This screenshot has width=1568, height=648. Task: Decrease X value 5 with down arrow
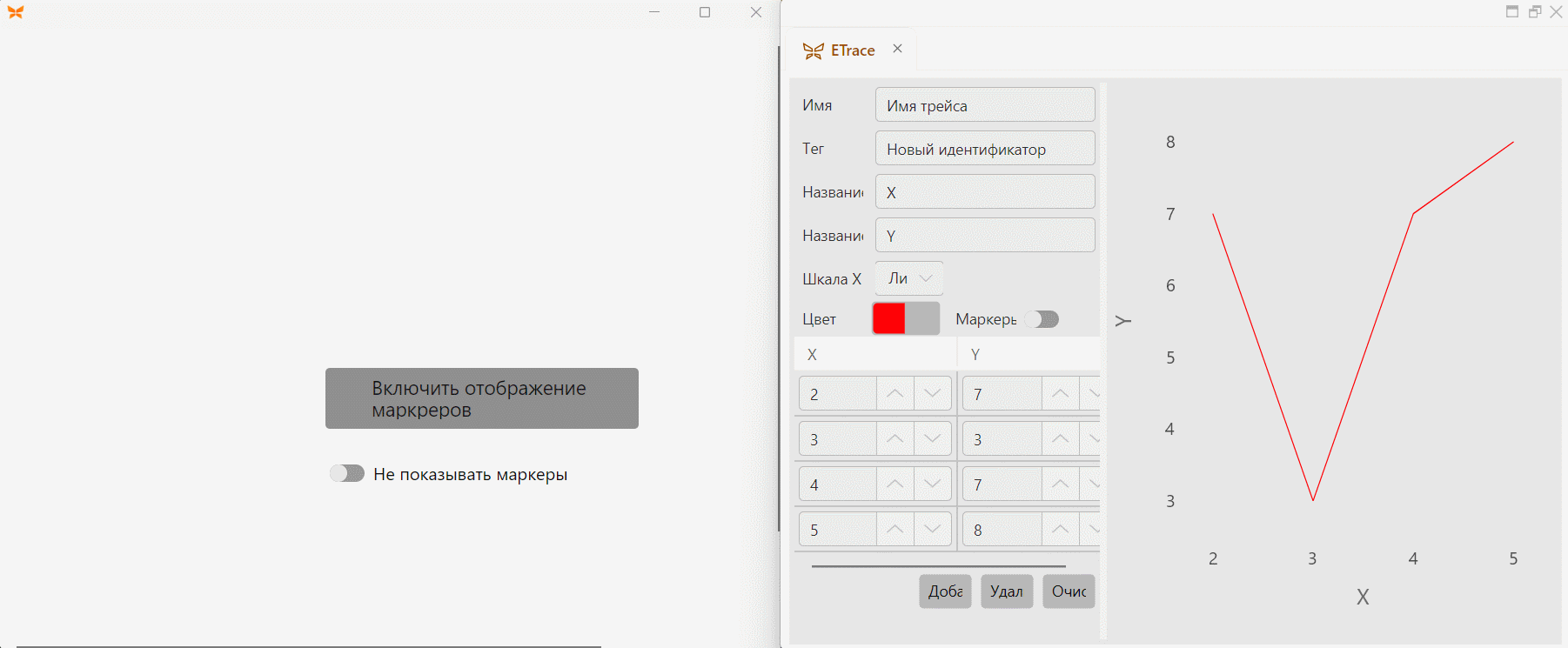coord(932,530)
